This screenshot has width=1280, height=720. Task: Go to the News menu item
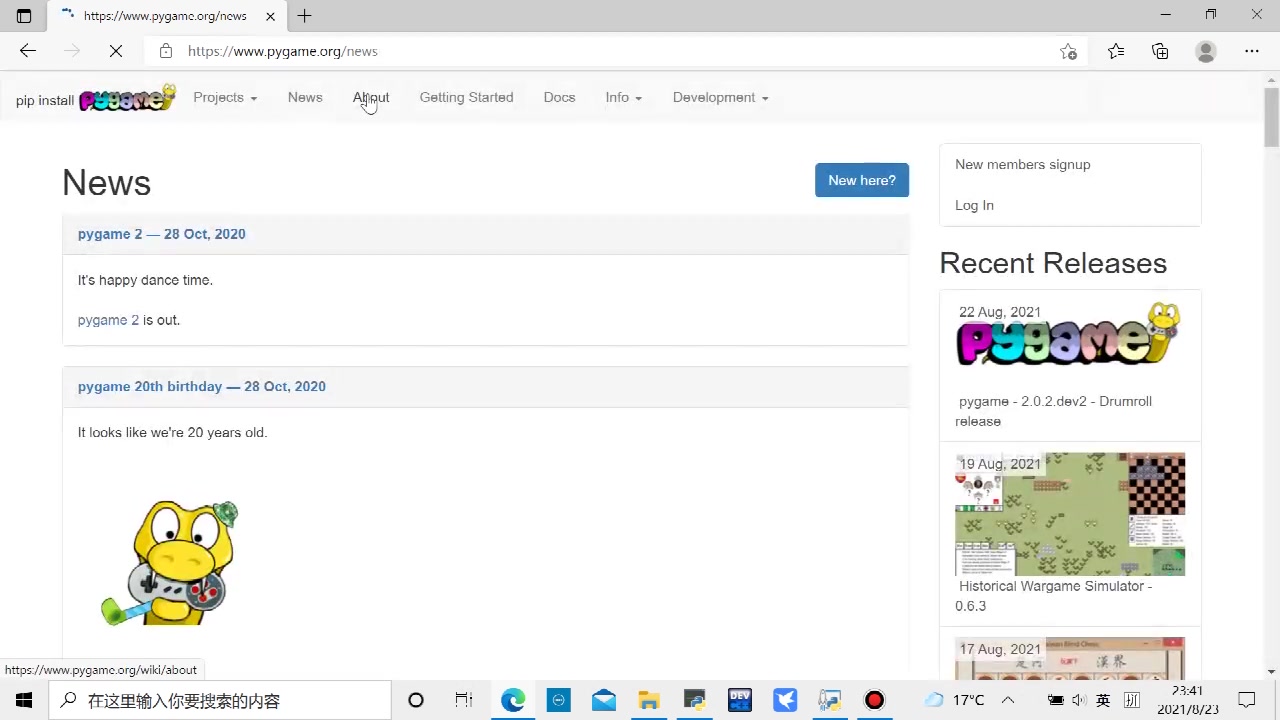(305, 97)
